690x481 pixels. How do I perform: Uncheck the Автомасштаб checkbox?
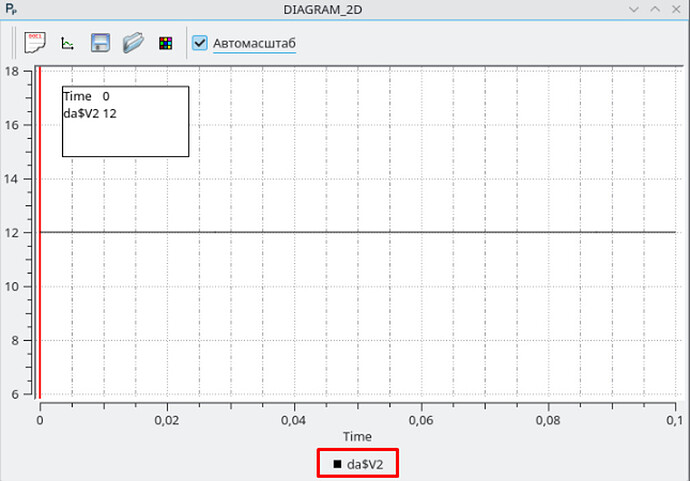tap(200, 43)
